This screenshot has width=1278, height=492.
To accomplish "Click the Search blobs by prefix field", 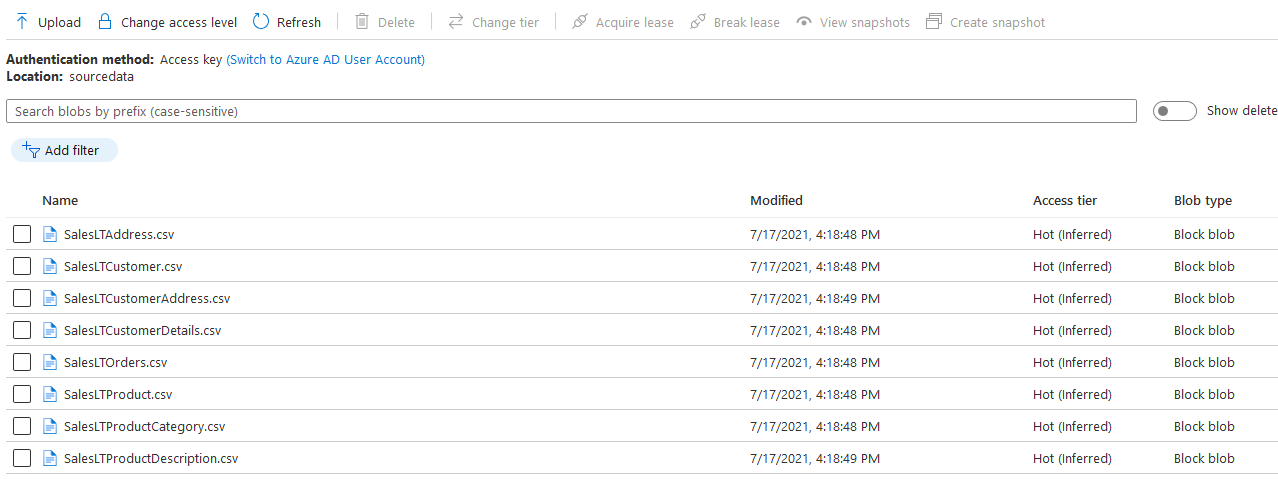I will coord(570,111).
